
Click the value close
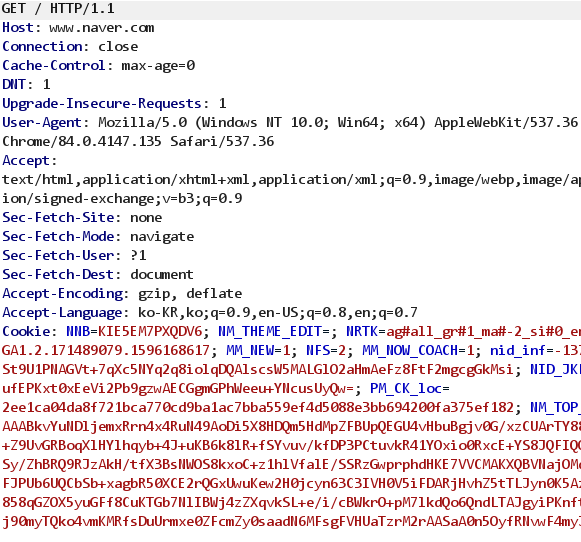coord(118,47)
